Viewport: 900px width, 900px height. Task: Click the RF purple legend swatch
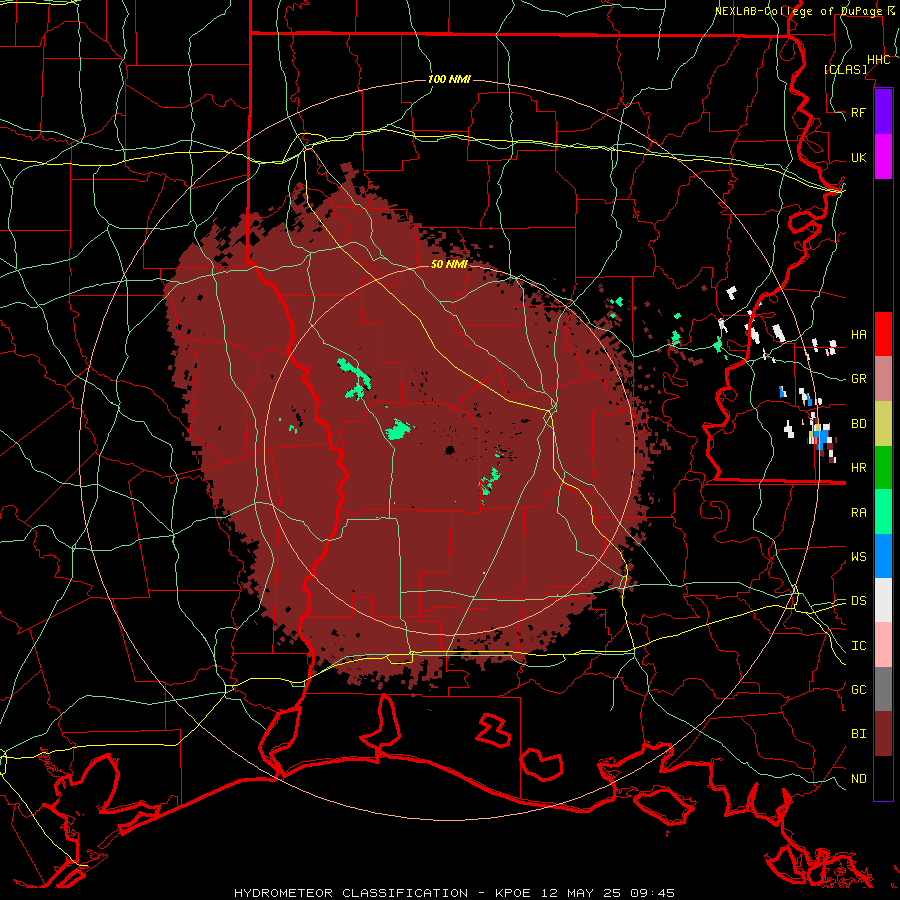(x=883, y=112)
